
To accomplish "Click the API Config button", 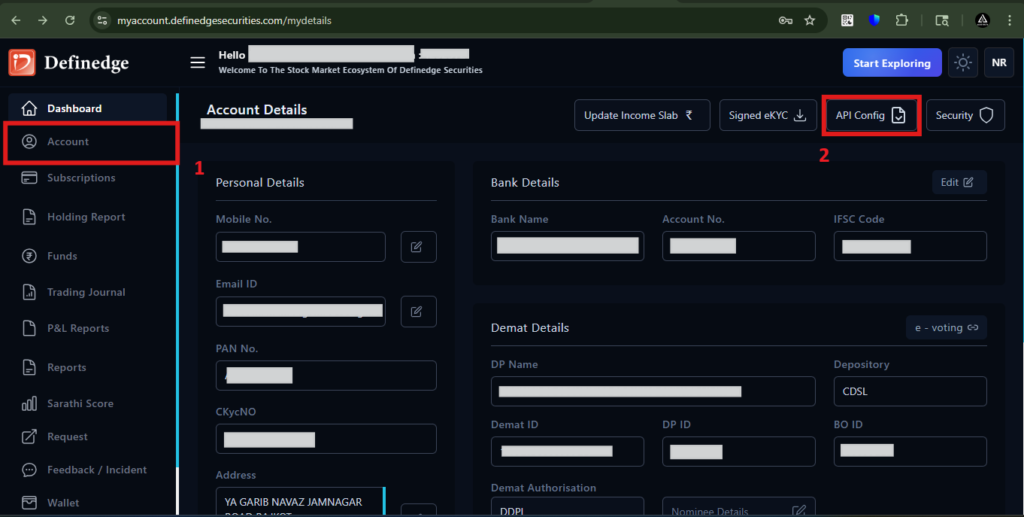I will point(871,116).
